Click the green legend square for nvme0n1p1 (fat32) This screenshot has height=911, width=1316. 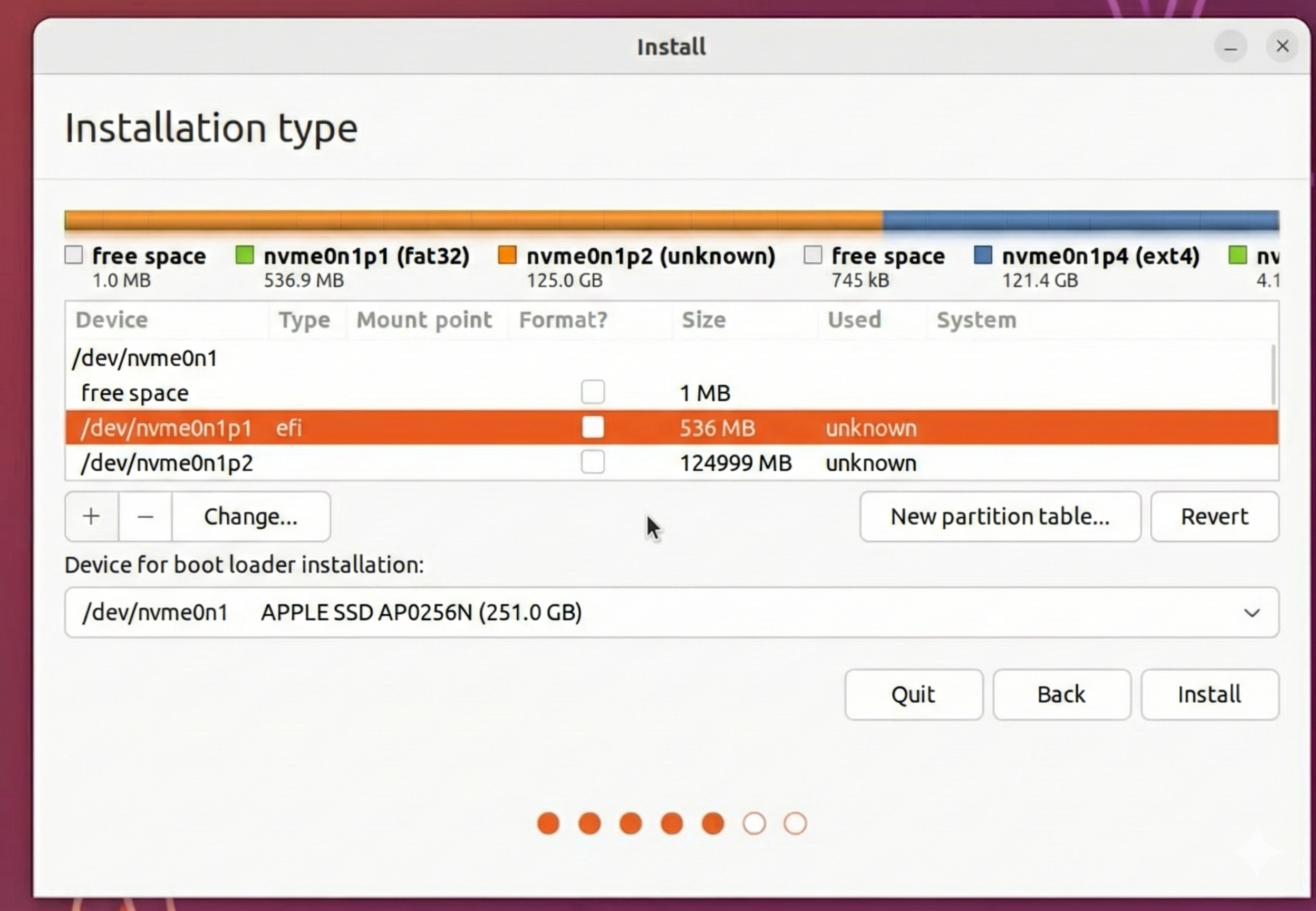pos(245,255)
